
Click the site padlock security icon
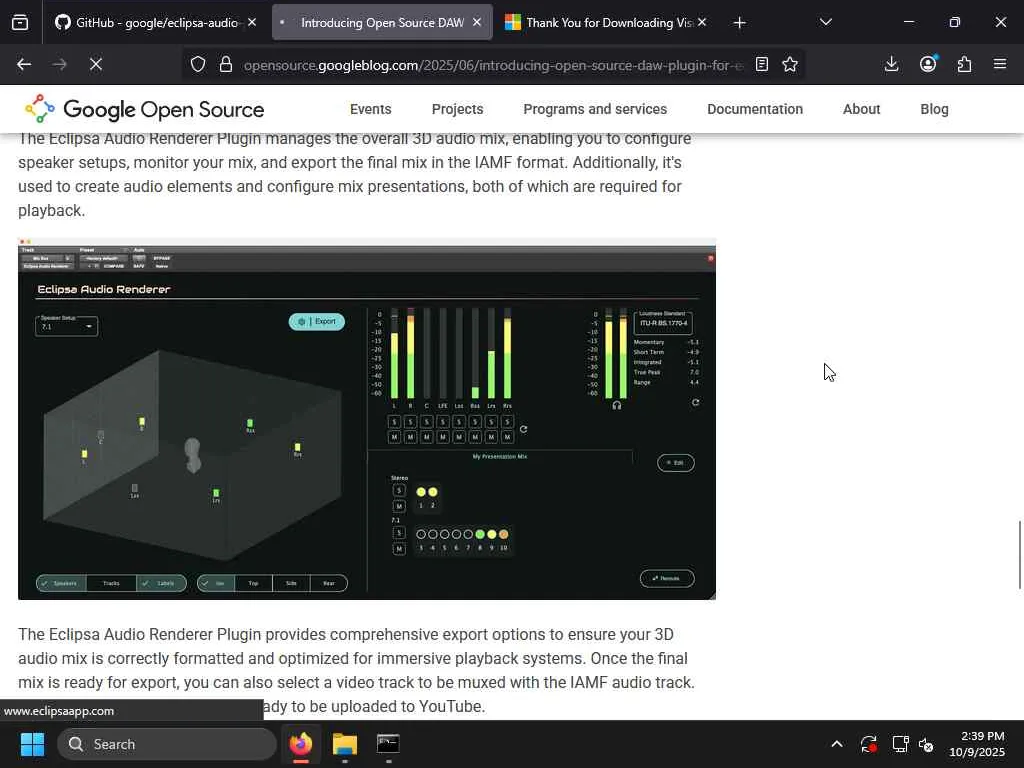[x=226, y=64]
